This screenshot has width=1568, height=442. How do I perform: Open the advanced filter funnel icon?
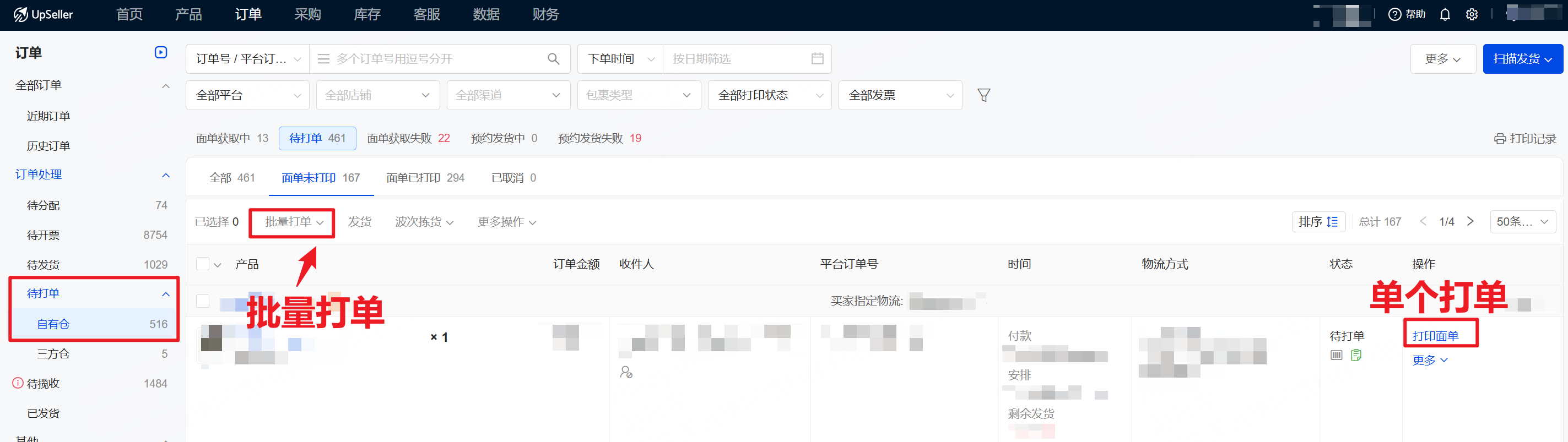(x=983, y=95)
